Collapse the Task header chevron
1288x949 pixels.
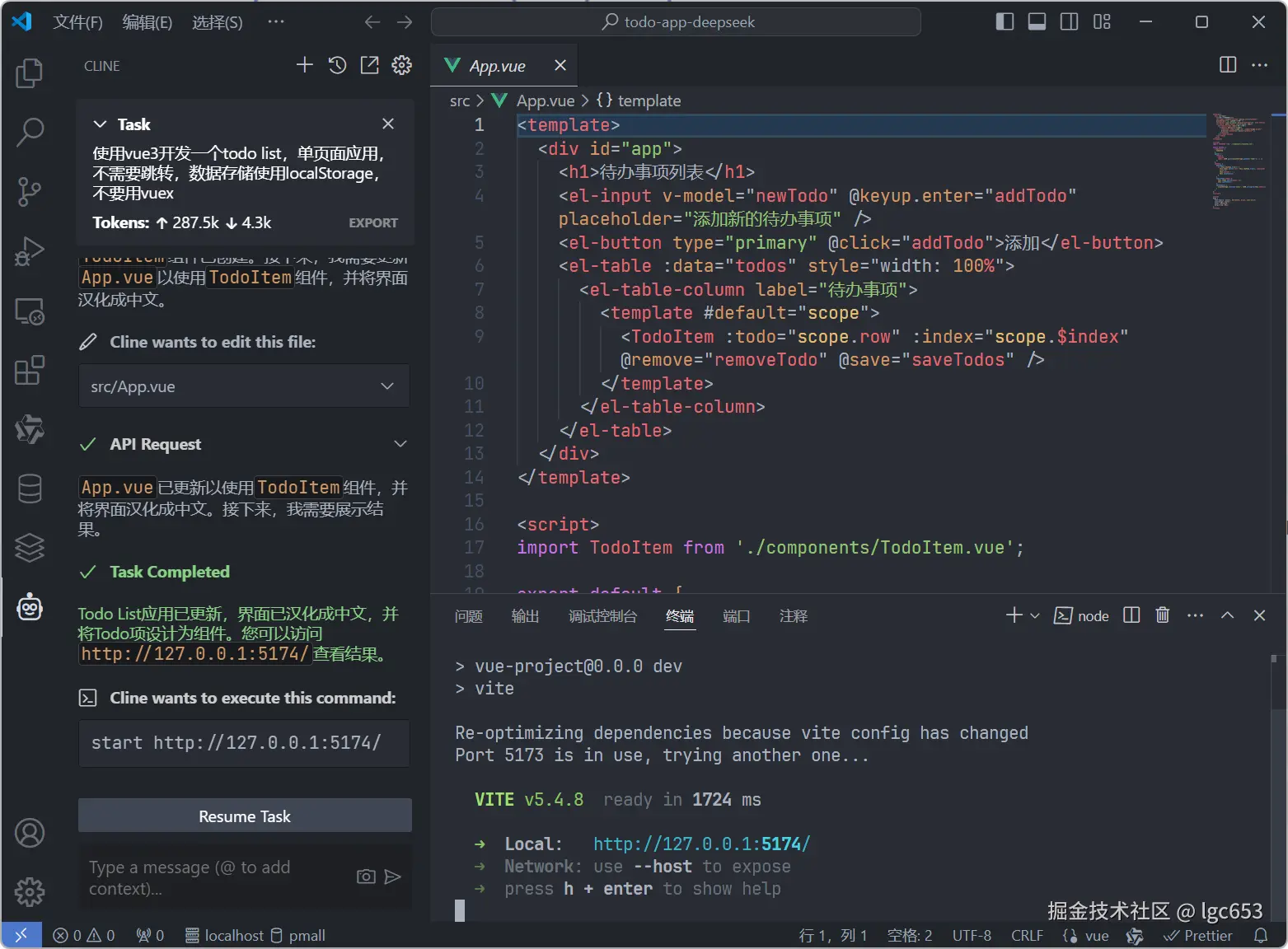click(100, 124)
